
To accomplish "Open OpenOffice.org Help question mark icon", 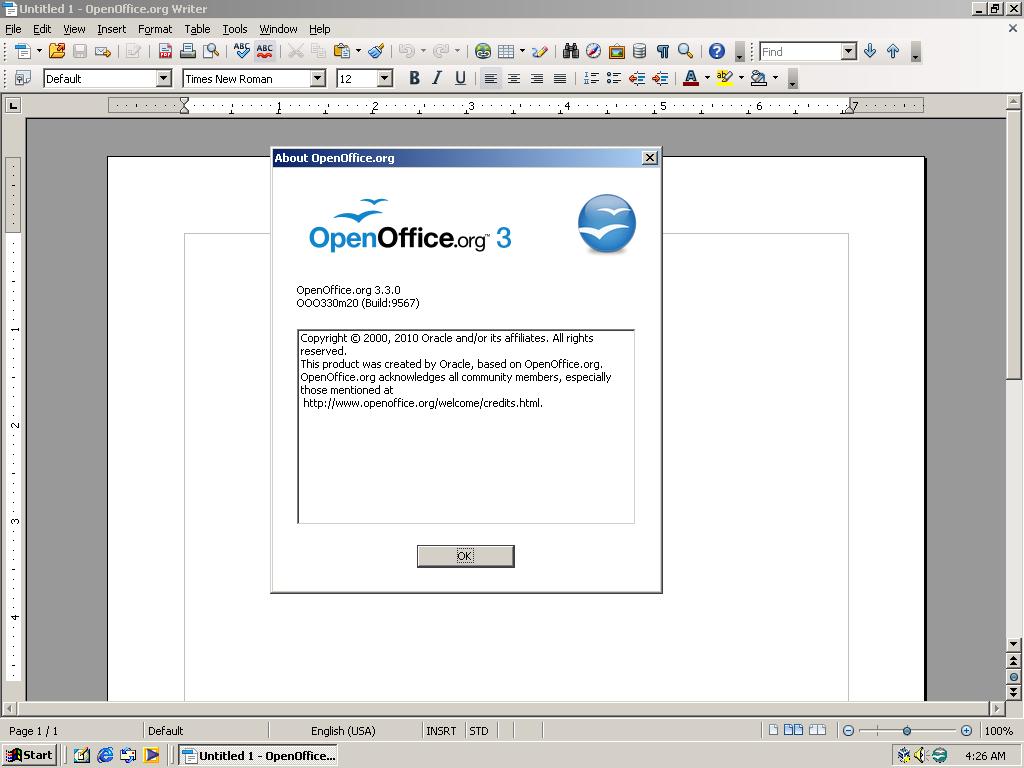I will pyautogui.click(x=716, y=51).
